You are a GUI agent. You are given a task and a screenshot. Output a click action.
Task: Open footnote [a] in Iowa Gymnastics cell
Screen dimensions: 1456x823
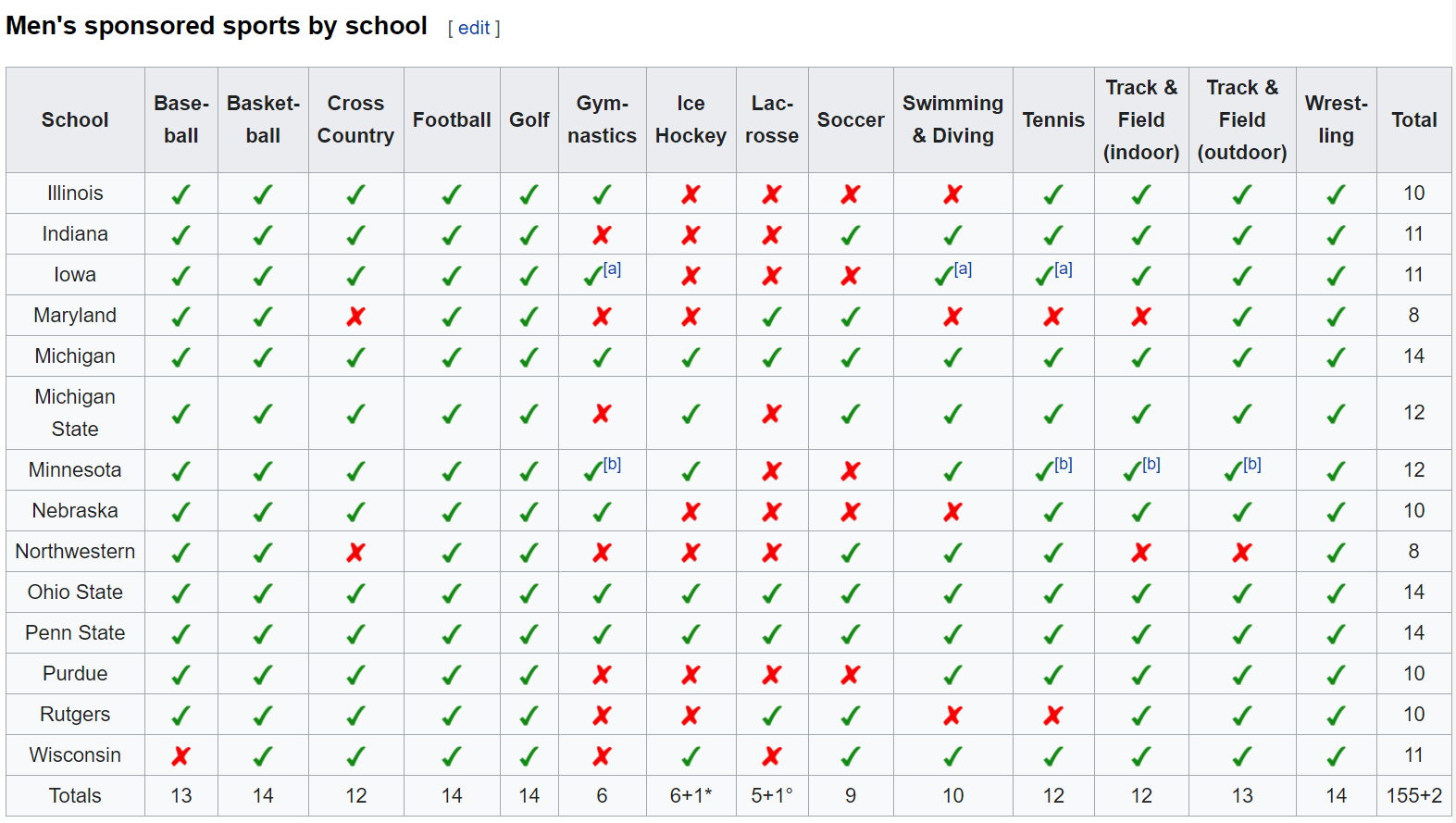tap(613, 269)
